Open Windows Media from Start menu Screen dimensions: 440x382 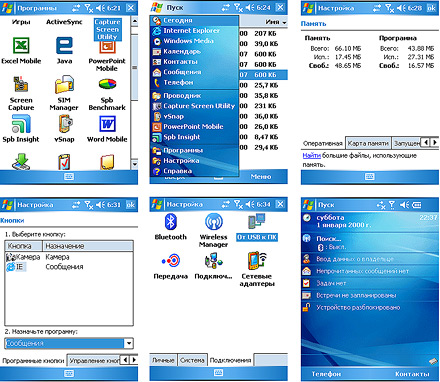(195, 41)
